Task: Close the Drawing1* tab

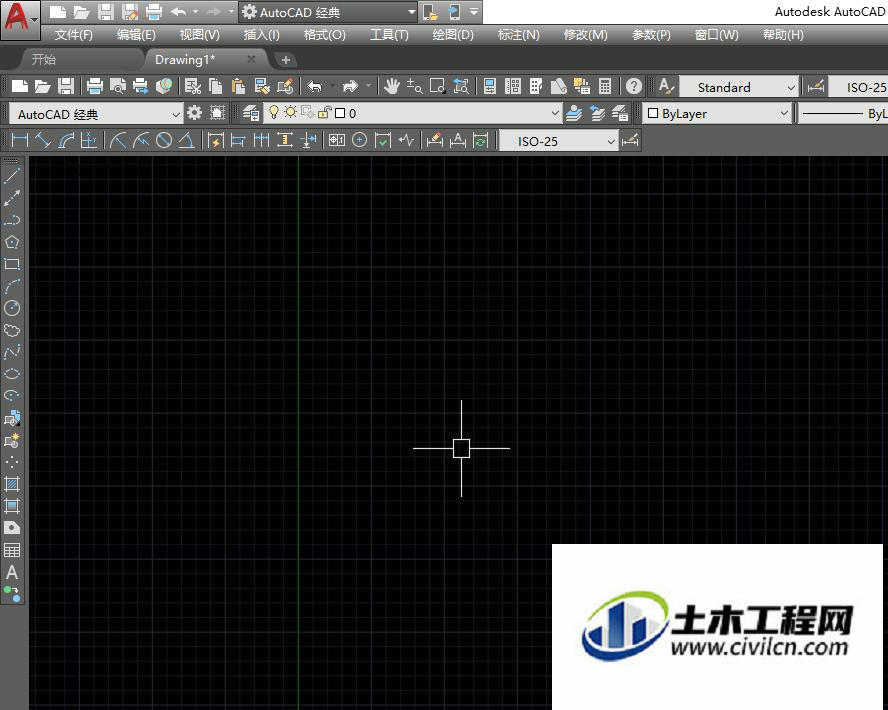Action: 251,59
